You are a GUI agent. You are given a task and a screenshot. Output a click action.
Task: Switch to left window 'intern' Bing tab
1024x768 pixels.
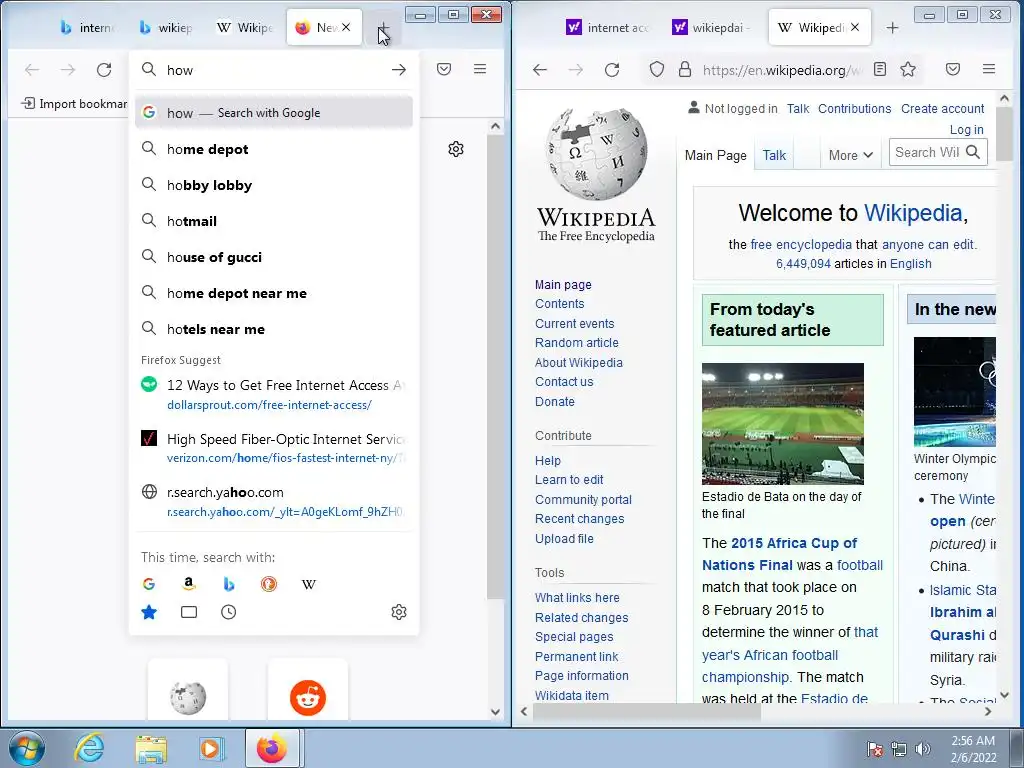88,27
